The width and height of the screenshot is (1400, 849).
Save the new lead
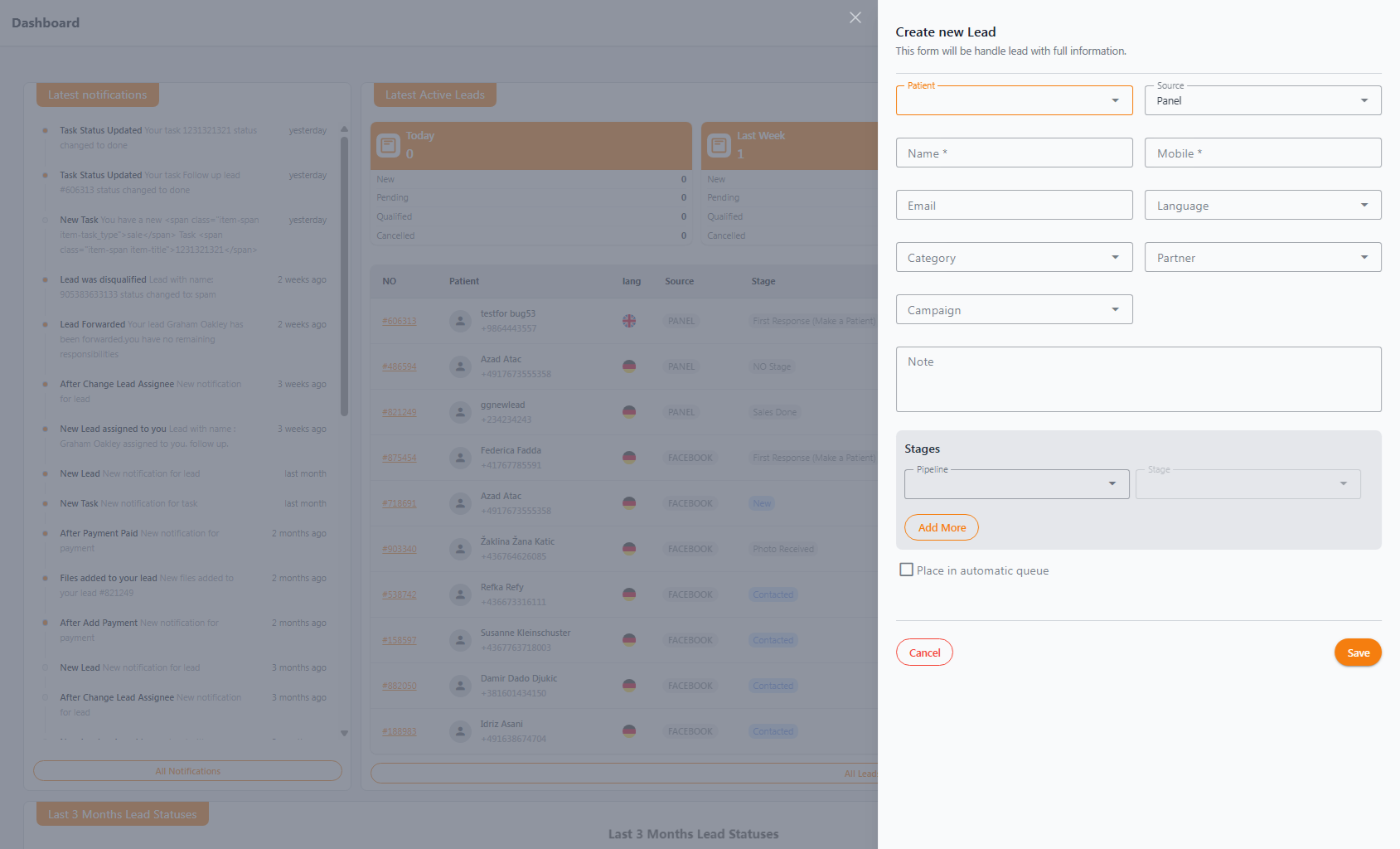pos(1358,653)
